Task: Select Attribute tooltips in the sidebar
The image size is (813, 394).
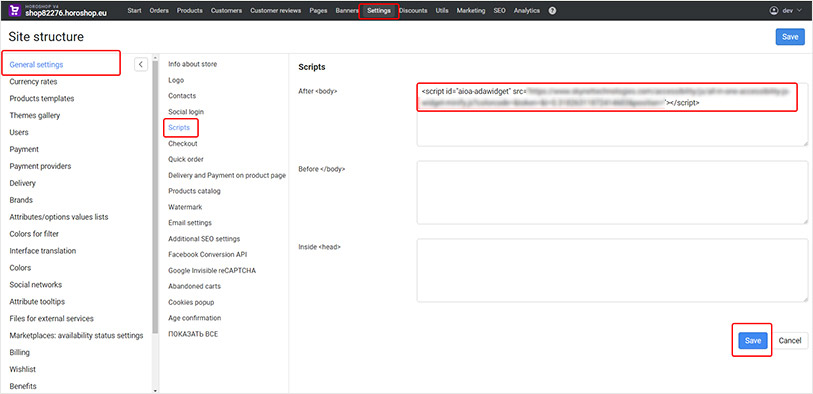Action: click(x=37, y=302)
